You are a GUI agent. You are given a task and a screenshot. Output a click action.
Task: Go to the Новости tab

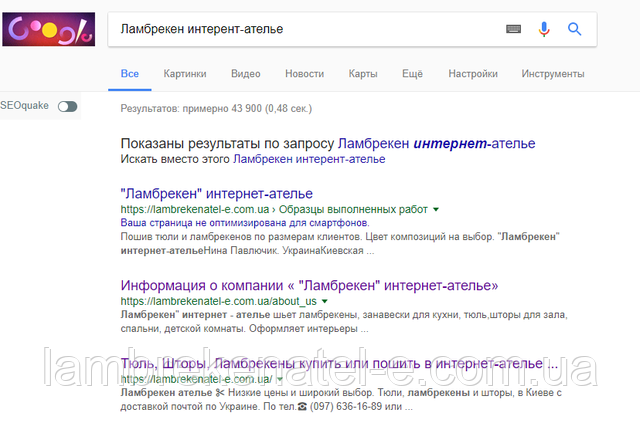tap(304, 74)
